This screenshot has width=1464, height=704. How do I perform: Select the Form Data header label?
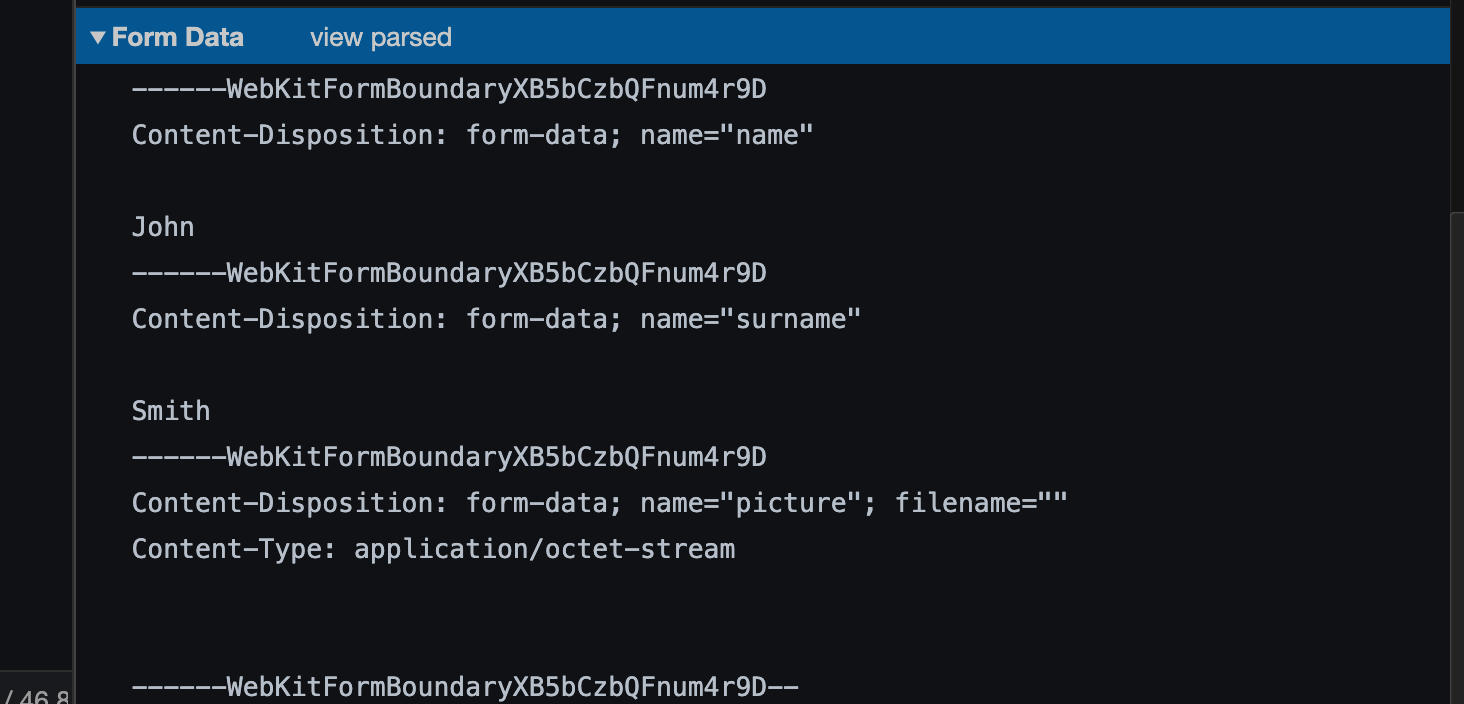pyautogui.click(x=178, y=38)
